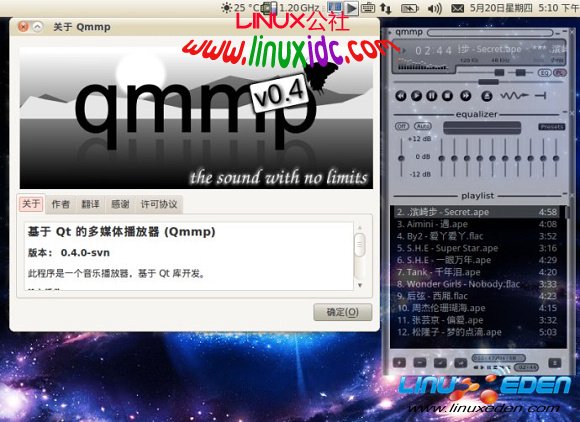
Task: Click the balance slider handle in qmmp
Action: [520, 72]
